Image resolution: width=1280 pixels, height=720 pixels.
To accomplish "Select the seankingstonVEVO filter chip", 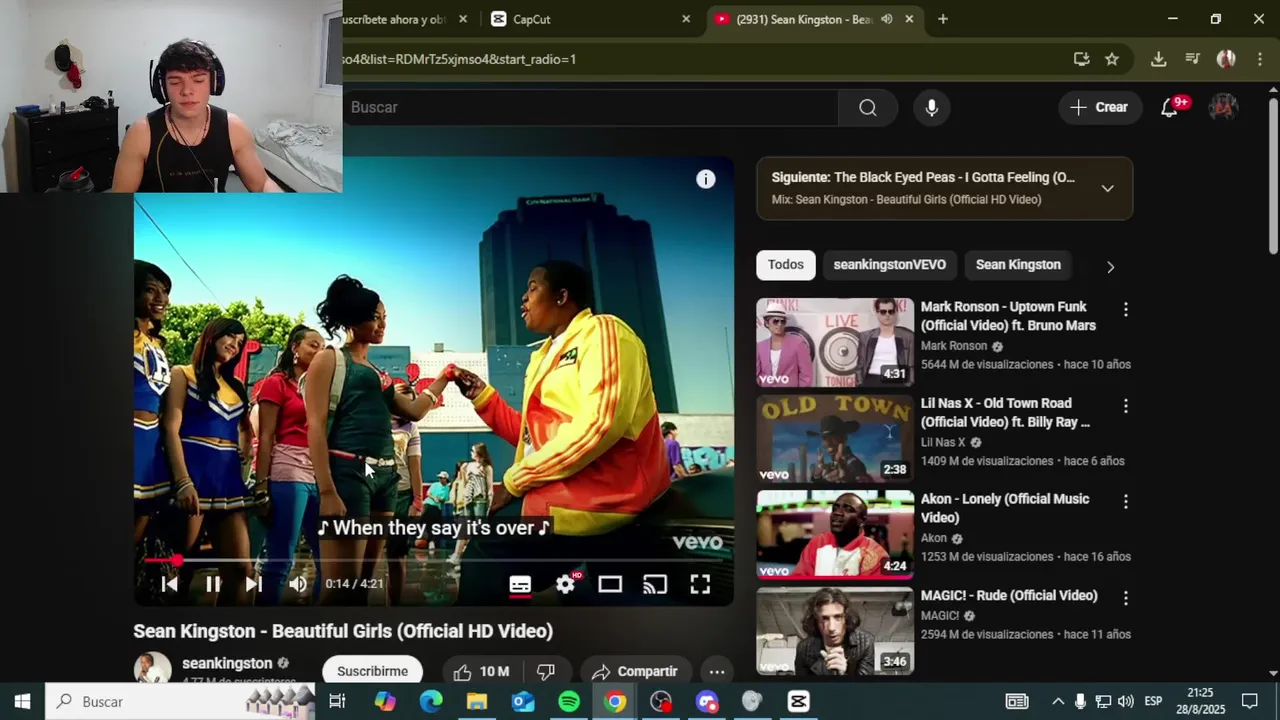I will click(x=890, y=265).
